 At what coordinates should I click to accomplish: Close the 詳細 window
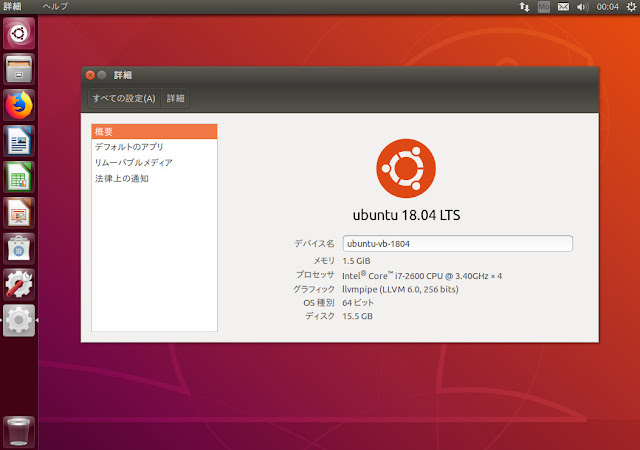[x=90, y=75]
